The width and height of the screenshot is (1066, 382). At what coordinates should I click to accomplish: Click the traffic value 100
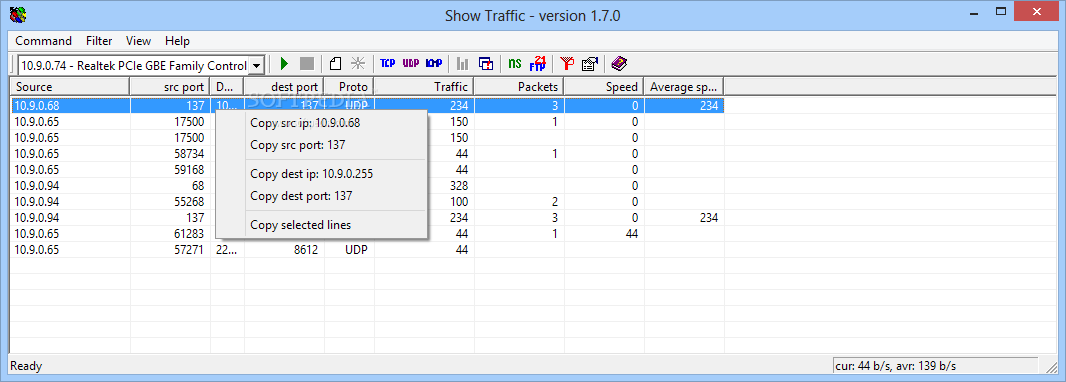tap(458, 201)
